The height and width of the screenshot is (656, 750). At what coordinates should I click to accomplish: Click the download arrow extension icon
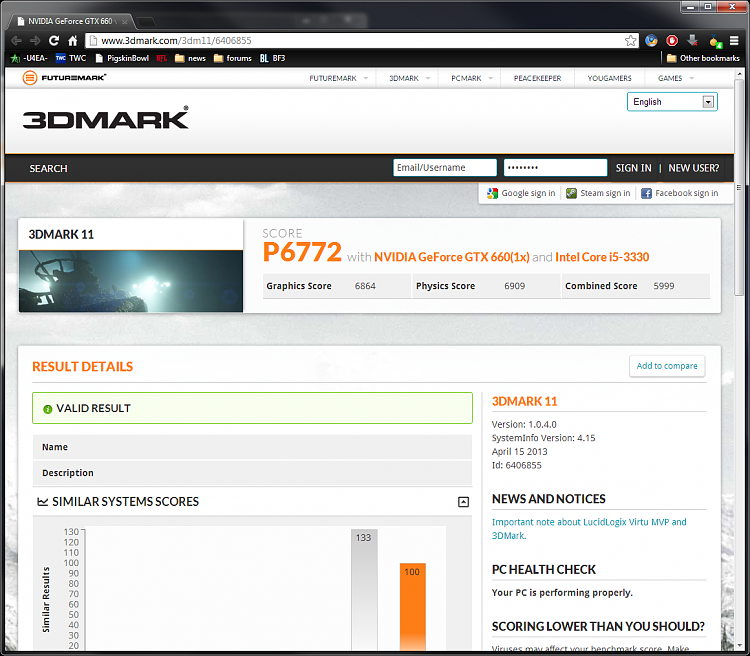pos(693,41)
